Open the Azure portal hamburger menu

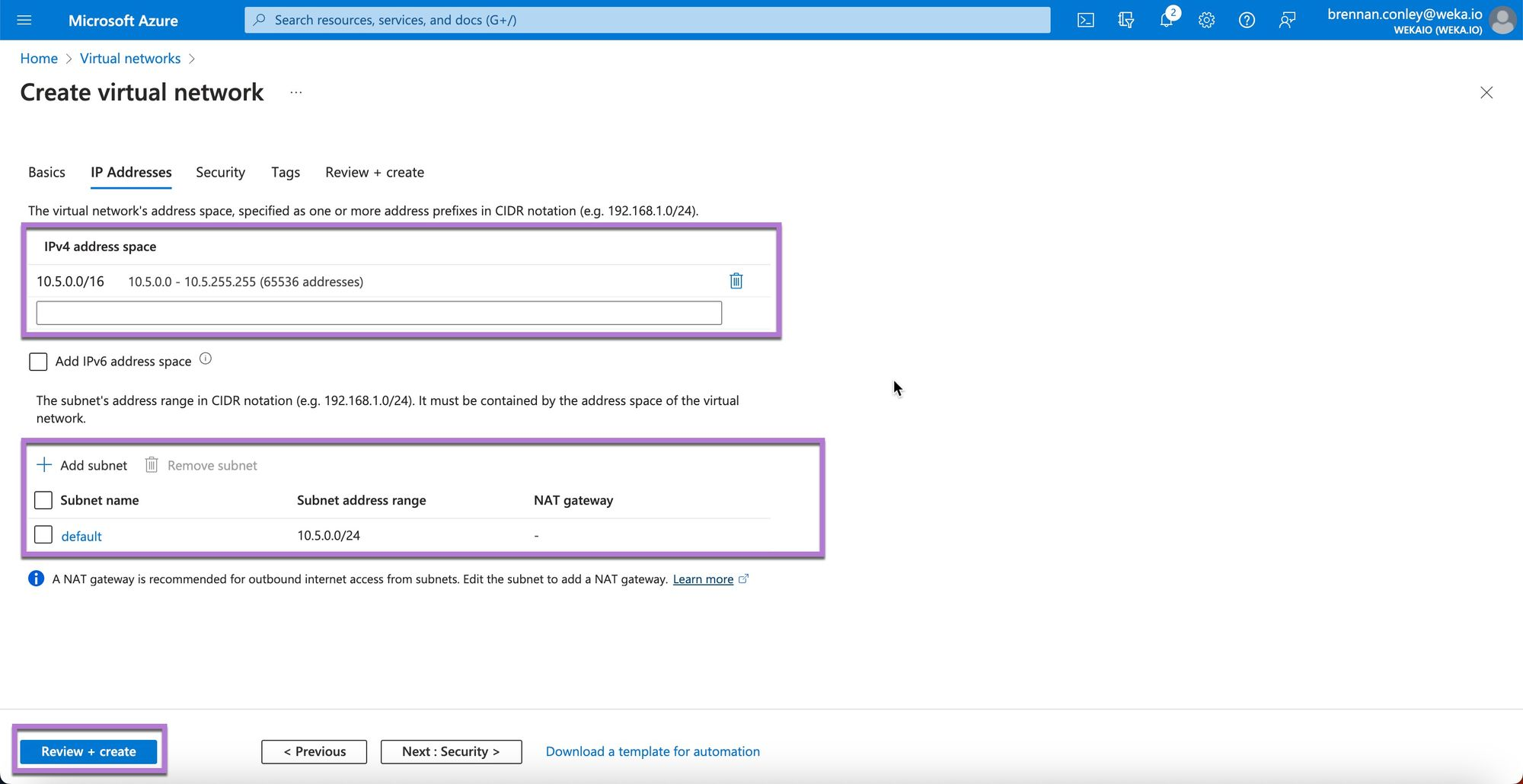pos(24,20)
